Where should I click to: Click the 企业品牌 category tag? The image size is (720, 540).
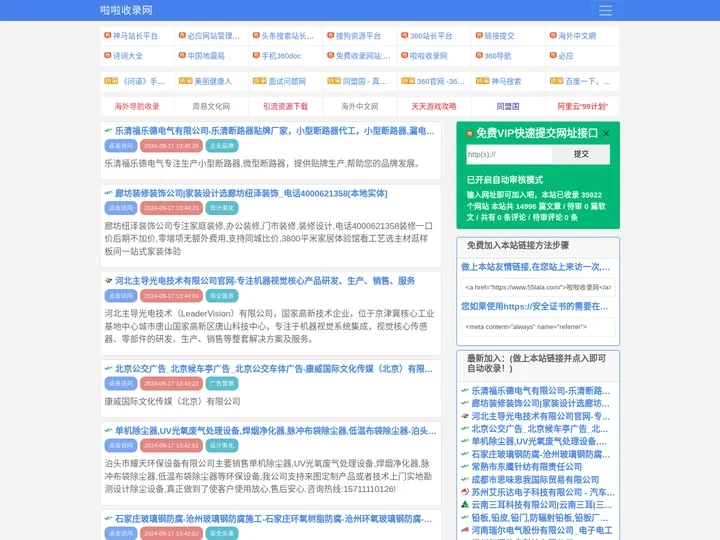coord(222,146)
